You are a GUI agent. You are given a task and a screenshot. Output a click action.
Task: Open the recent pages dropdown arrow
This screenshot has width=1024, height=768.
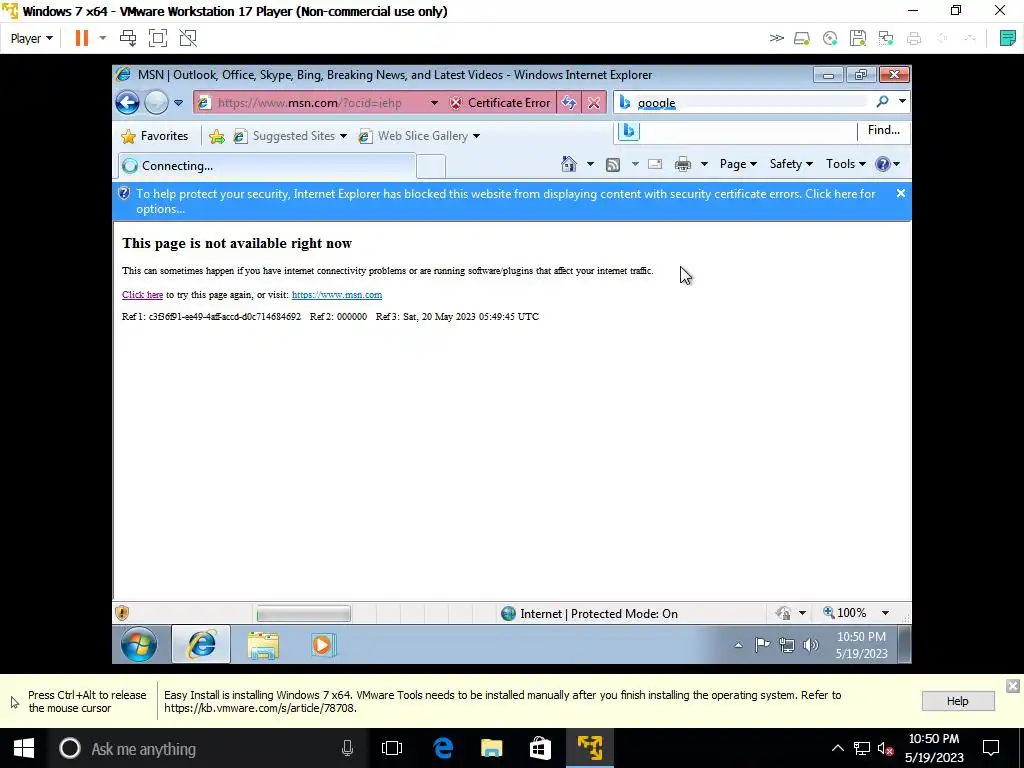tap(178, 103)
